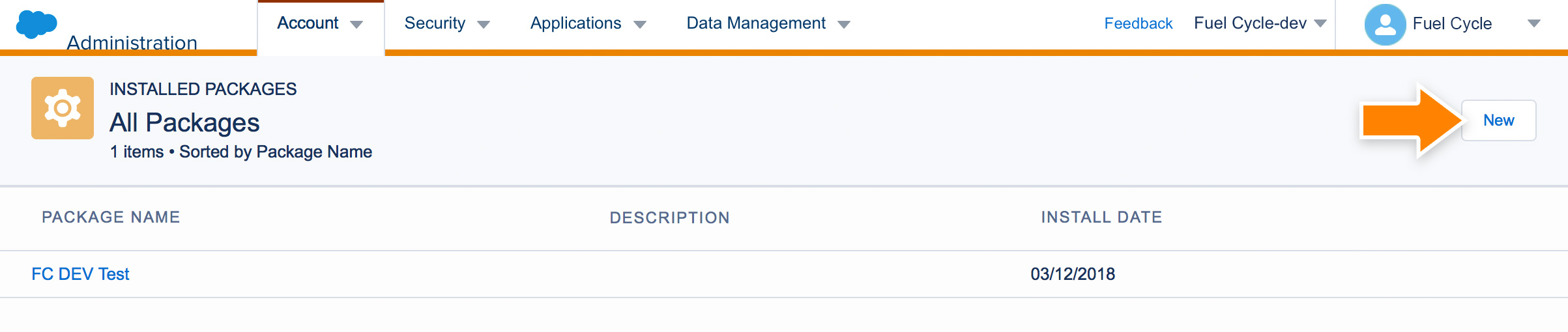Open the Data Management menu
The width and height of the screenshot is (1568, 332).
[756, 23]
